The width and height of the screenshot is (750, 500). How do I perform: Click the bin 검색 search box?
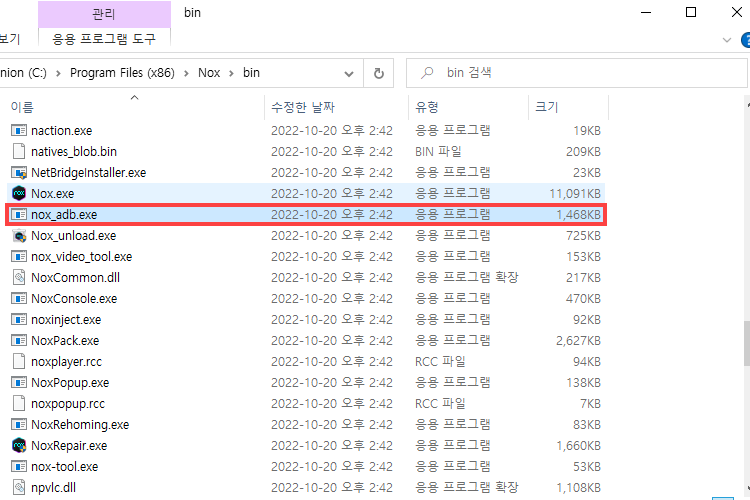[x=576, y=73]
